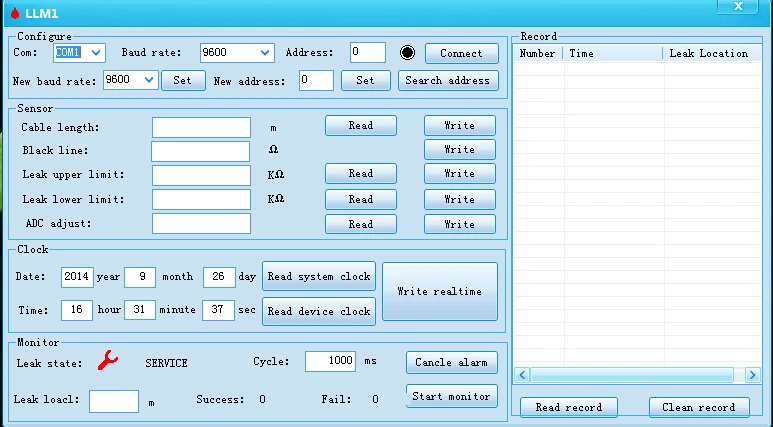This screenshot has height=427, width=773.
Task: Click Read button for Cable length
Action: tap(360, 125)
